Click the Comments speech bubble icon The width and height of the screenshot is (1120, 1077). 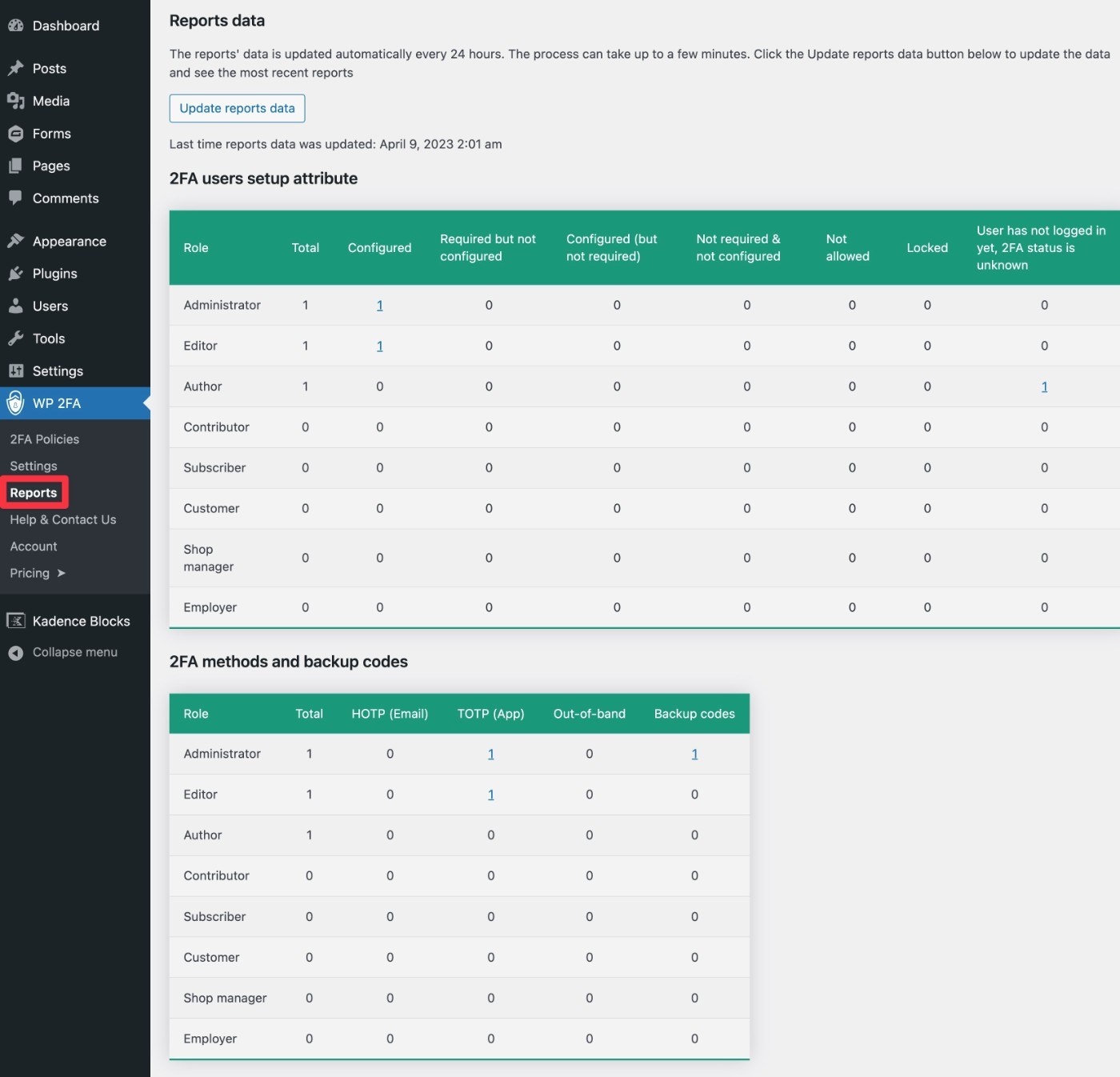[x=15, y=198]
